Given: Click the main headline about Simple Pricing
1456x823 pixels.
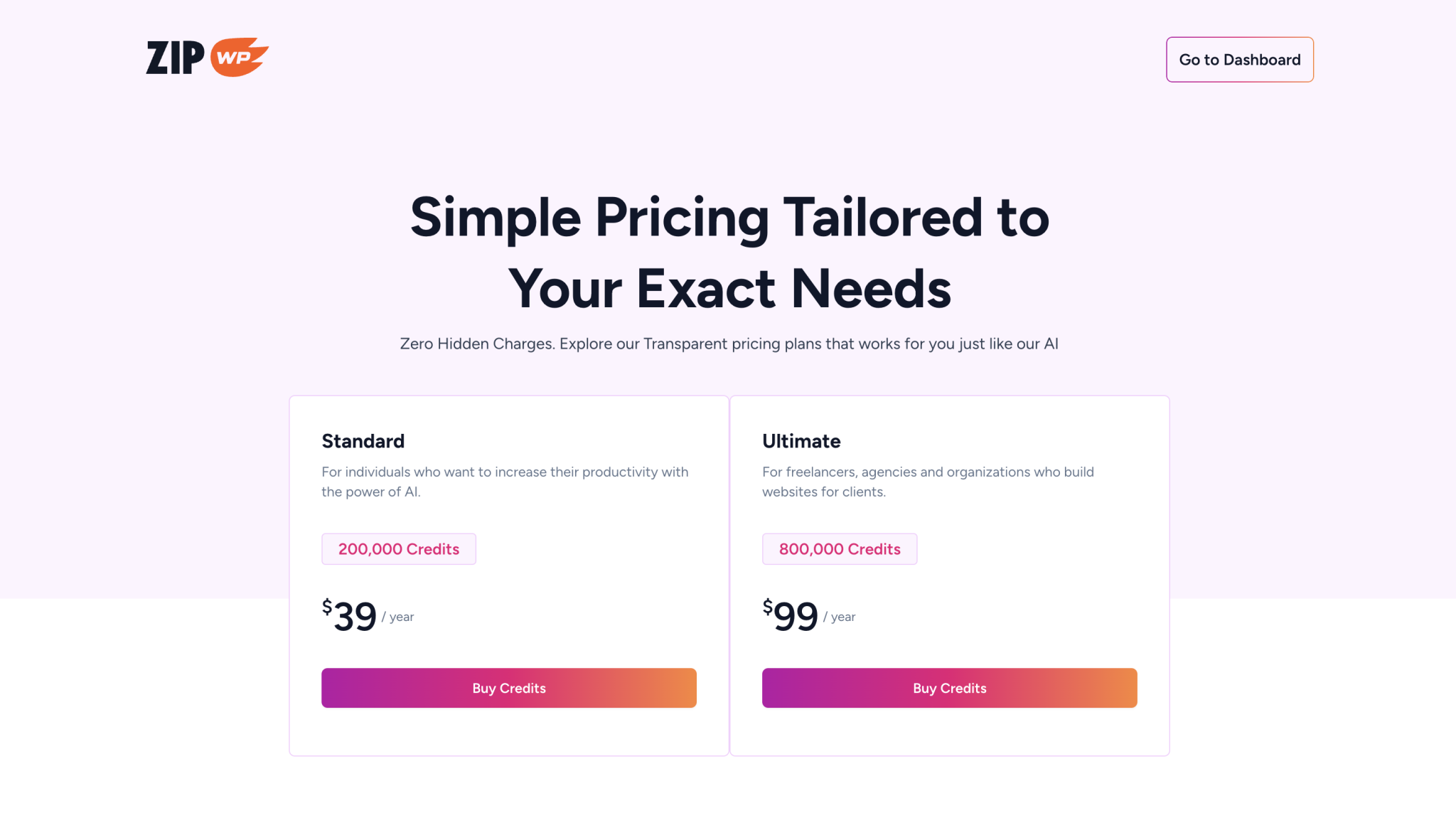Looking at the screenshot, I should click(729, 253).
